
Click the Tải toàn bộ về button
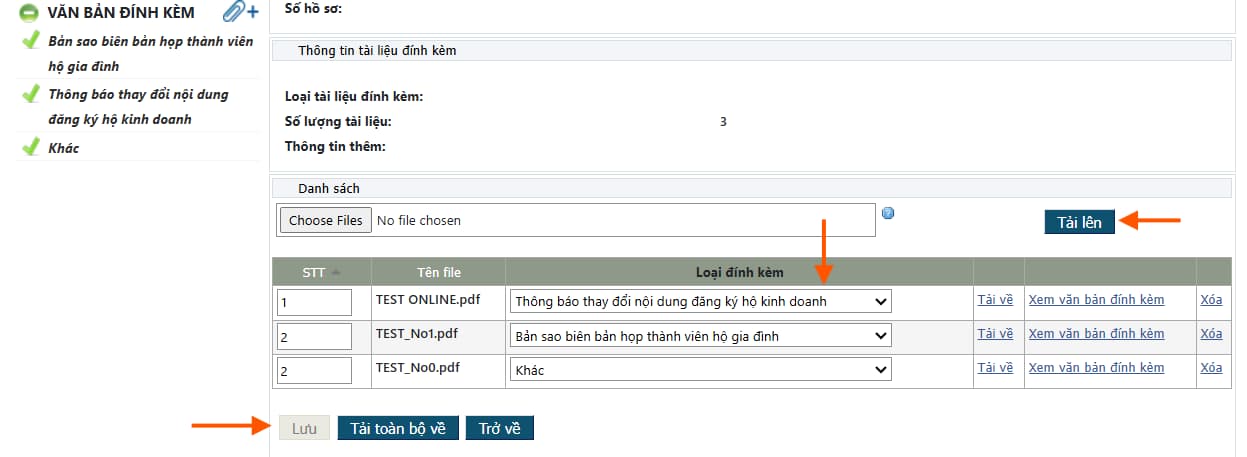pos(398,428)
